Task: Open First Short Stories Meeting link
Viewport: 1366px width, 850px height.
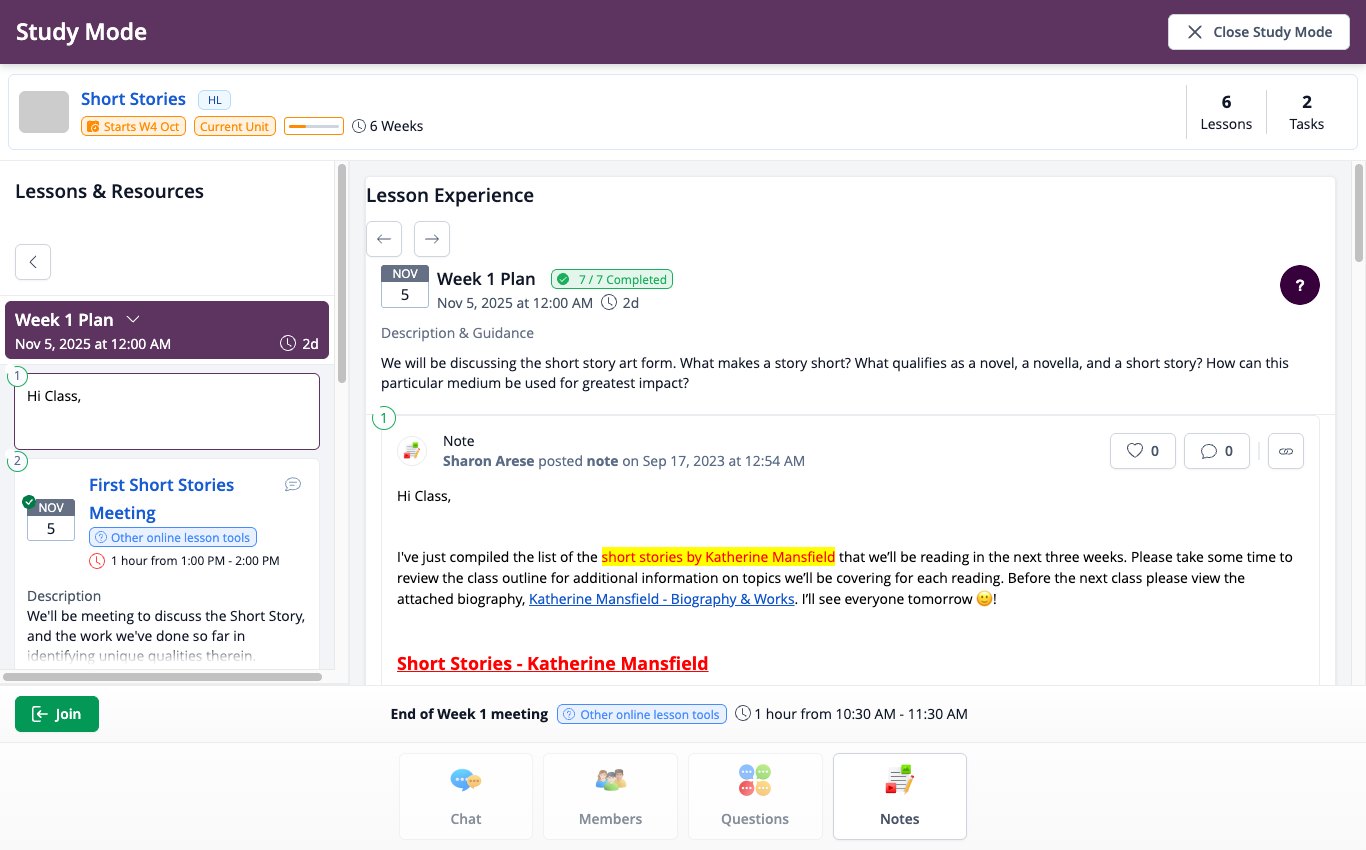Action: pos(162,499)
